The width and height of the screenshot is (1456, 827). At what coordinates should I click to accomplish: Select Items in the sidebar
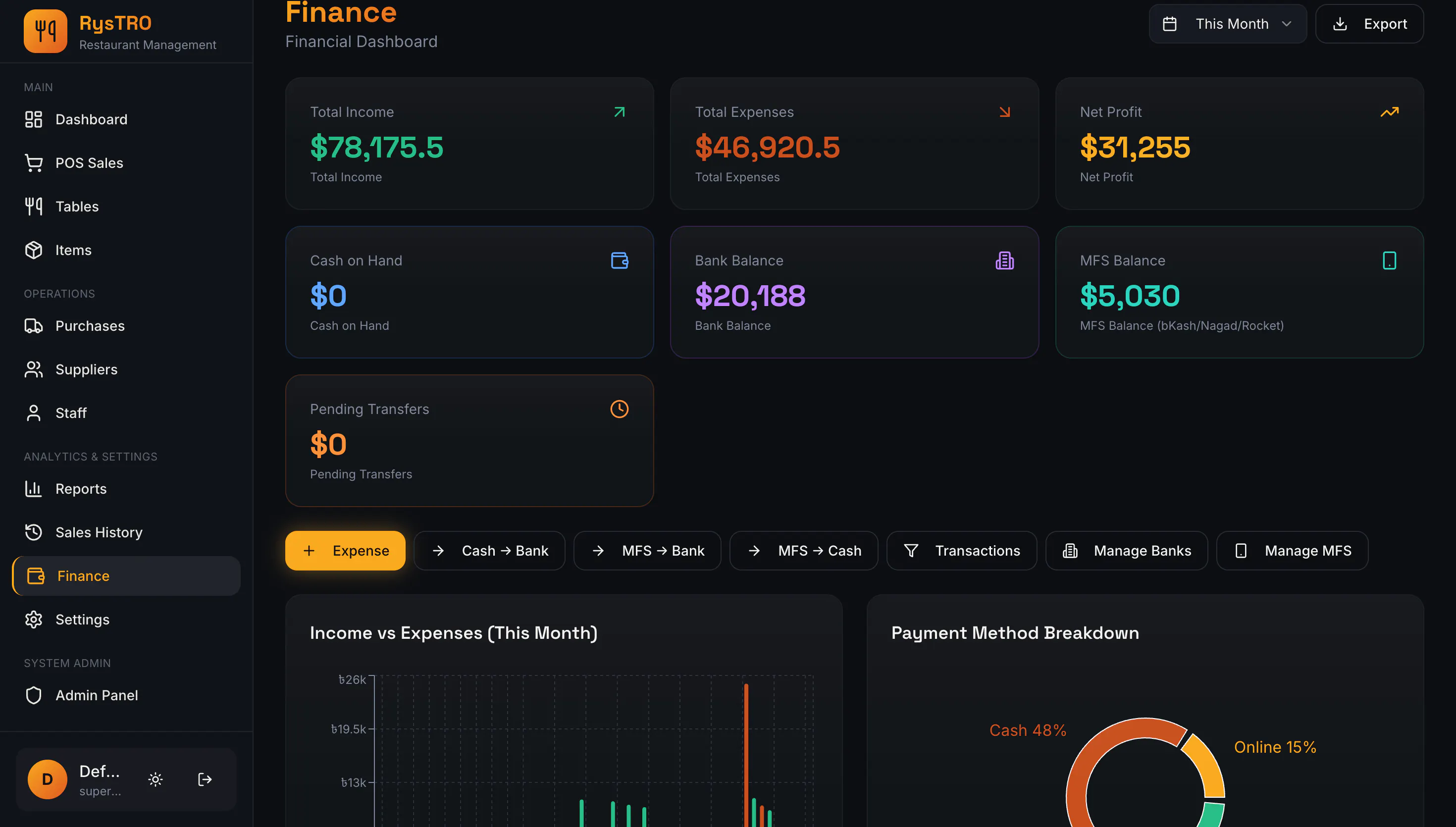tap(126, 250)
